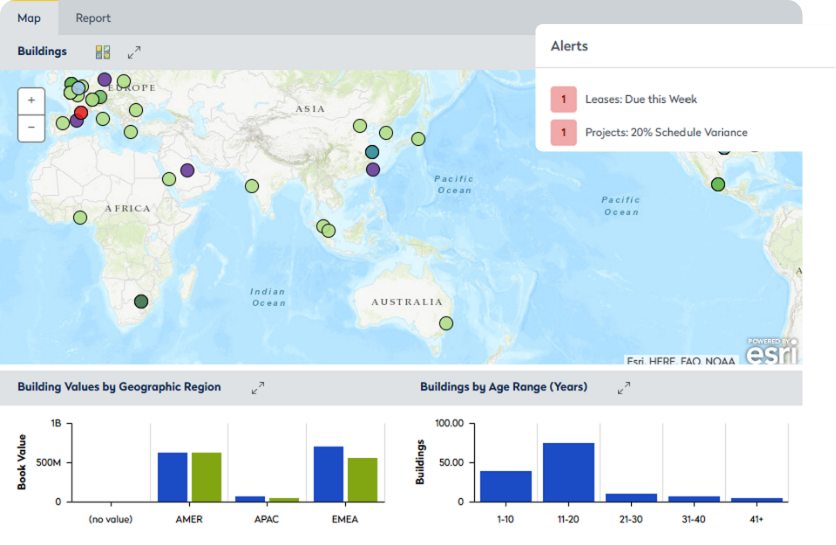836x545 pixels.
Task: Switch to the Report tab
Action: 93,18
